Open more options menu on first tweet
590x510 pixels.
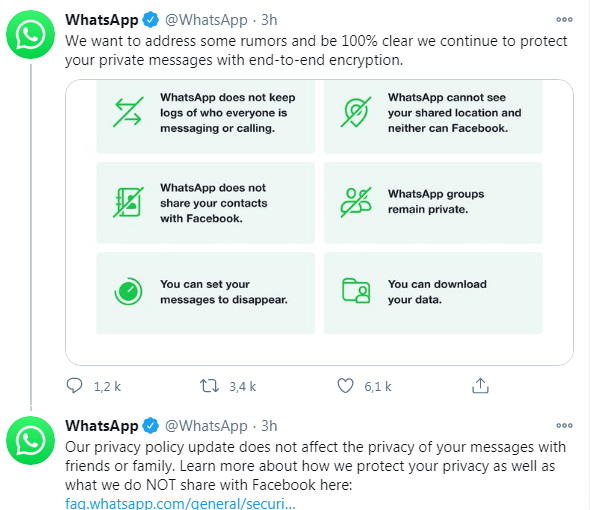(564, 20)
